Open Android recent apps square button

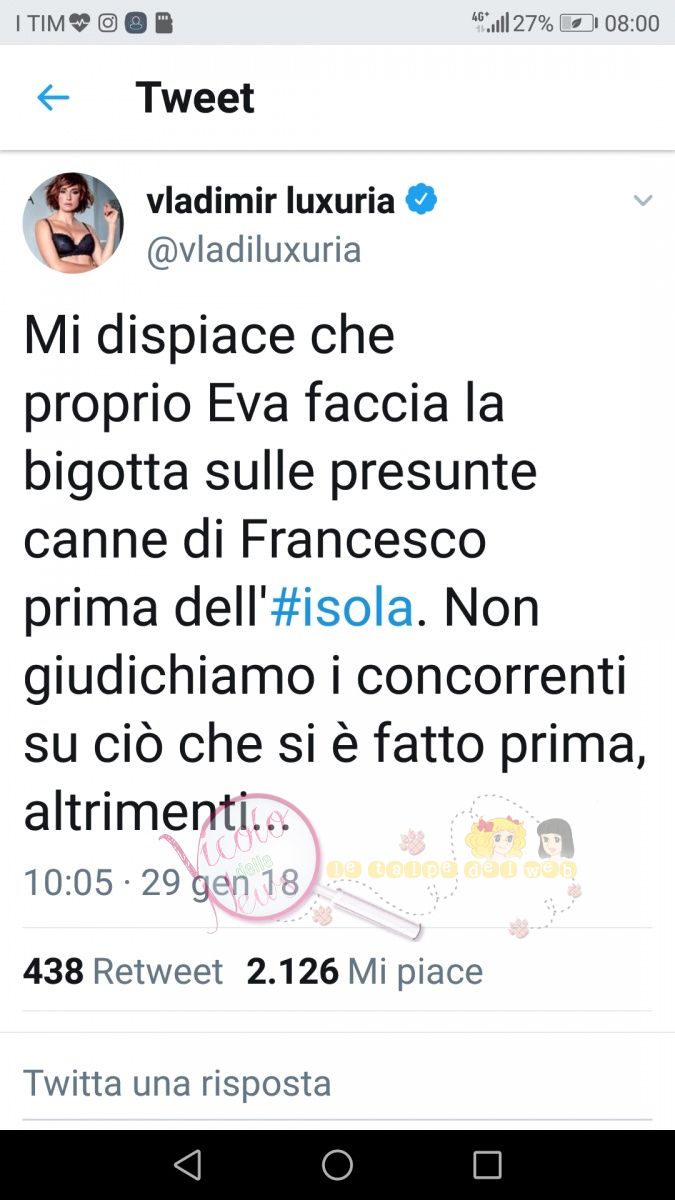487,1165
